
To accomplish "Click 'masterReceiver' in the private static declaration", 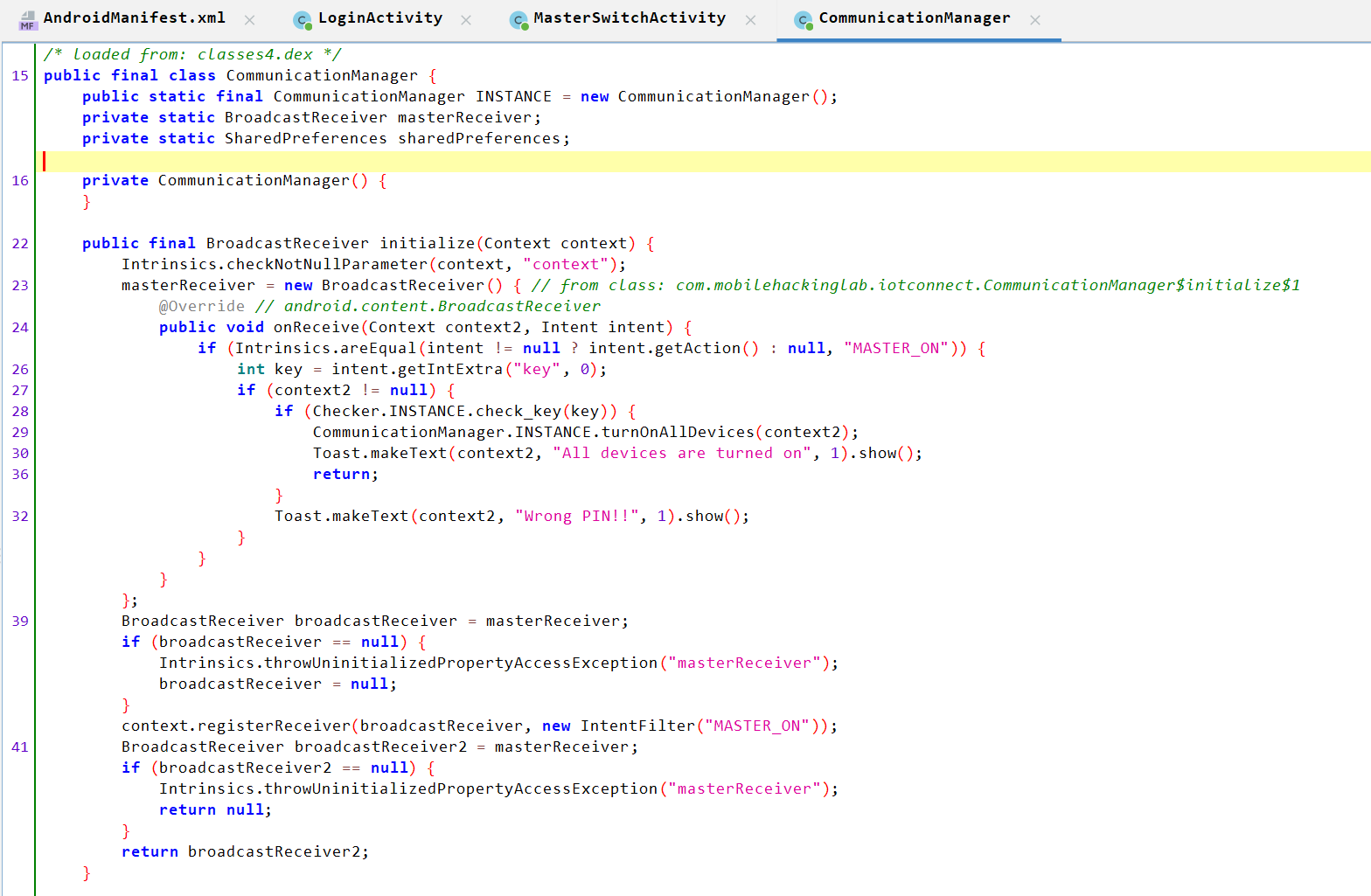I will click(x=464, y=117).
